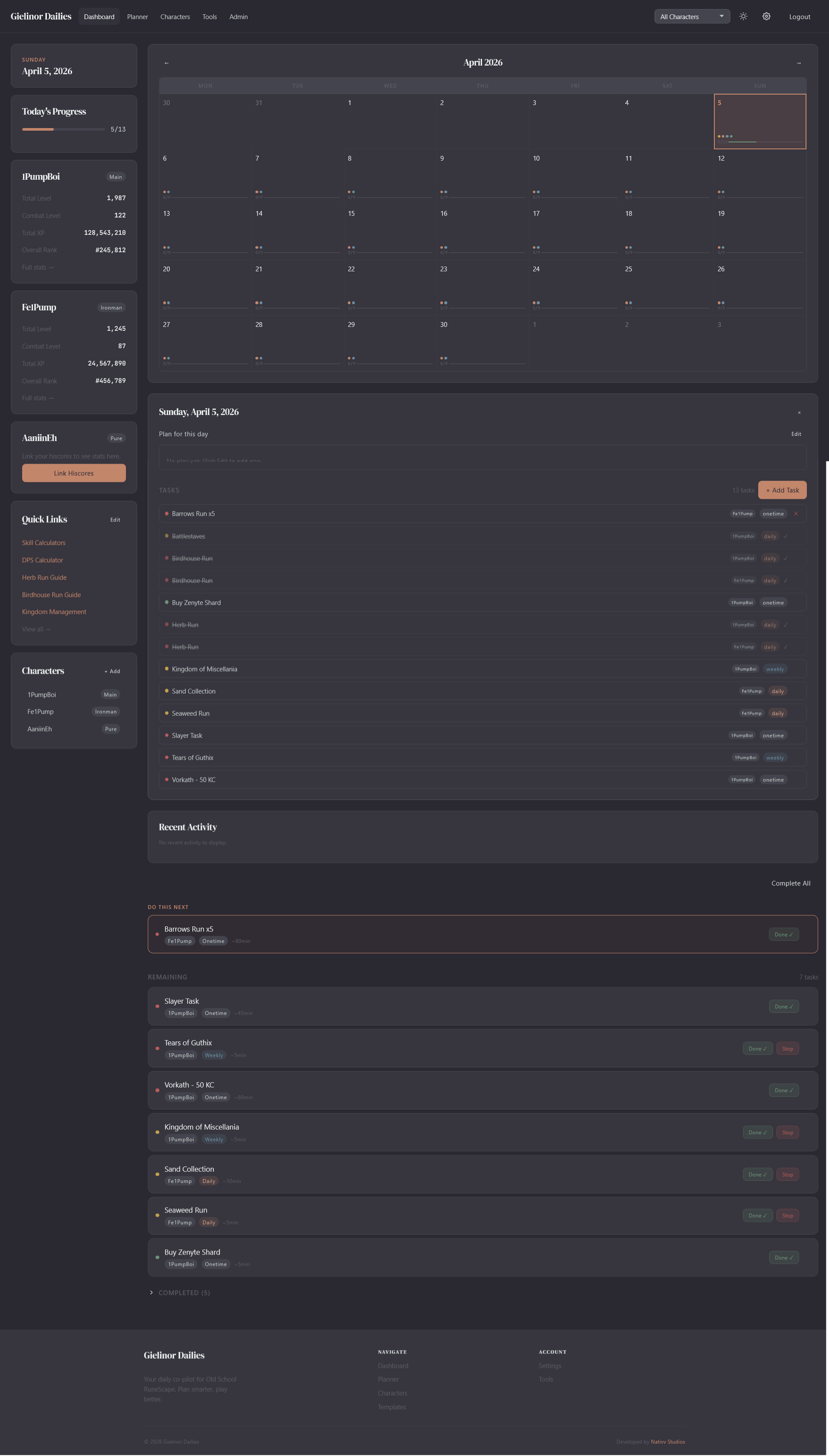
Task: Toggle the Birdhouse Run daily checkmark
Action: (786, 558)
